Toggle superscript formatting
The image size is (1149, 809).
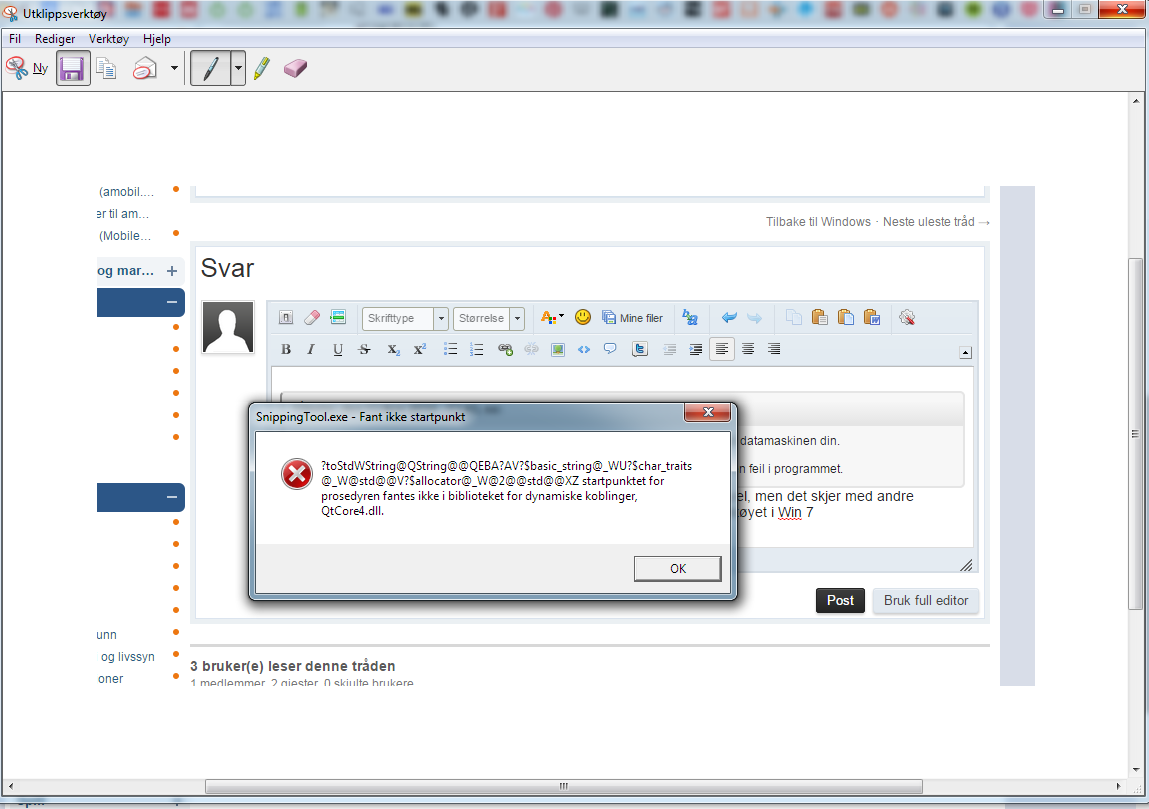419,350
